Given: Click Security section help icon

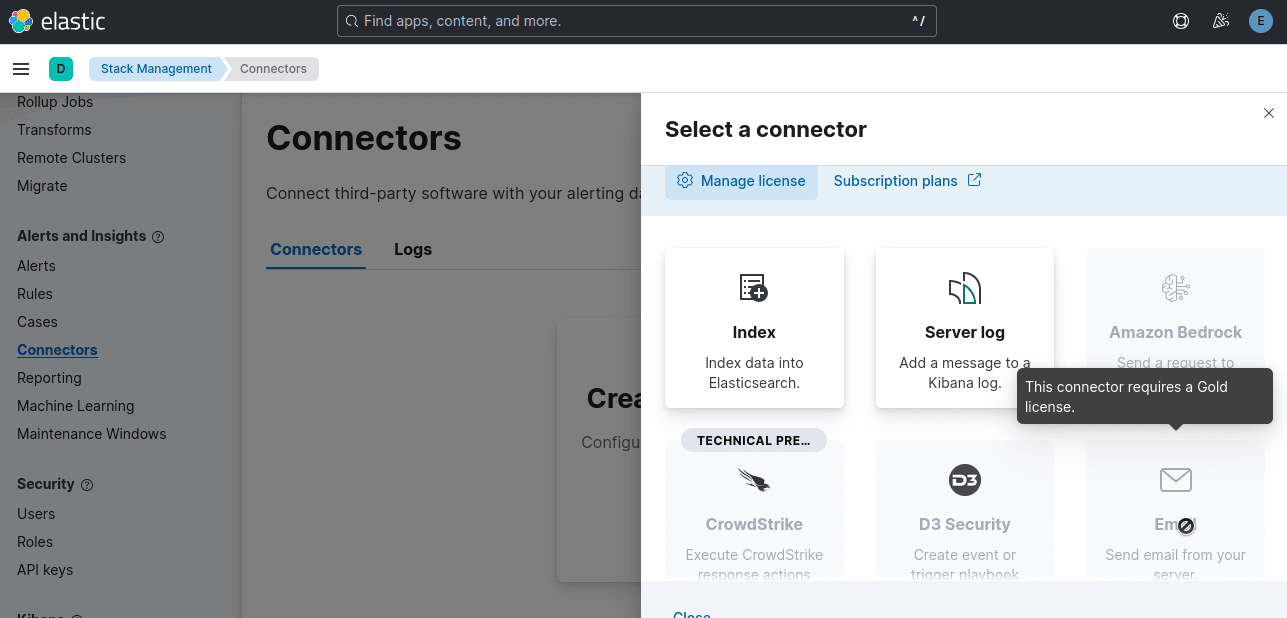Looking at the screenshot, I should [x=87, y=485].
